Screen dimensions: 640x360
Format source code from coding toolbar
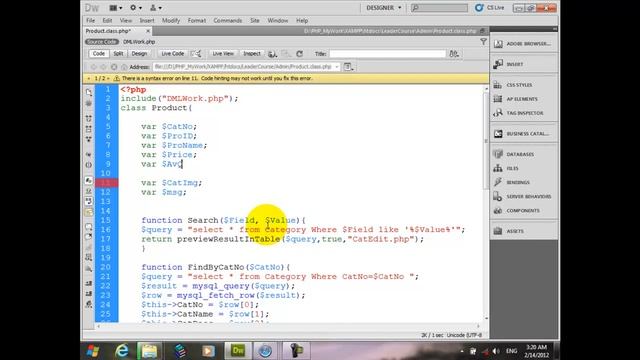click(89, 304)
